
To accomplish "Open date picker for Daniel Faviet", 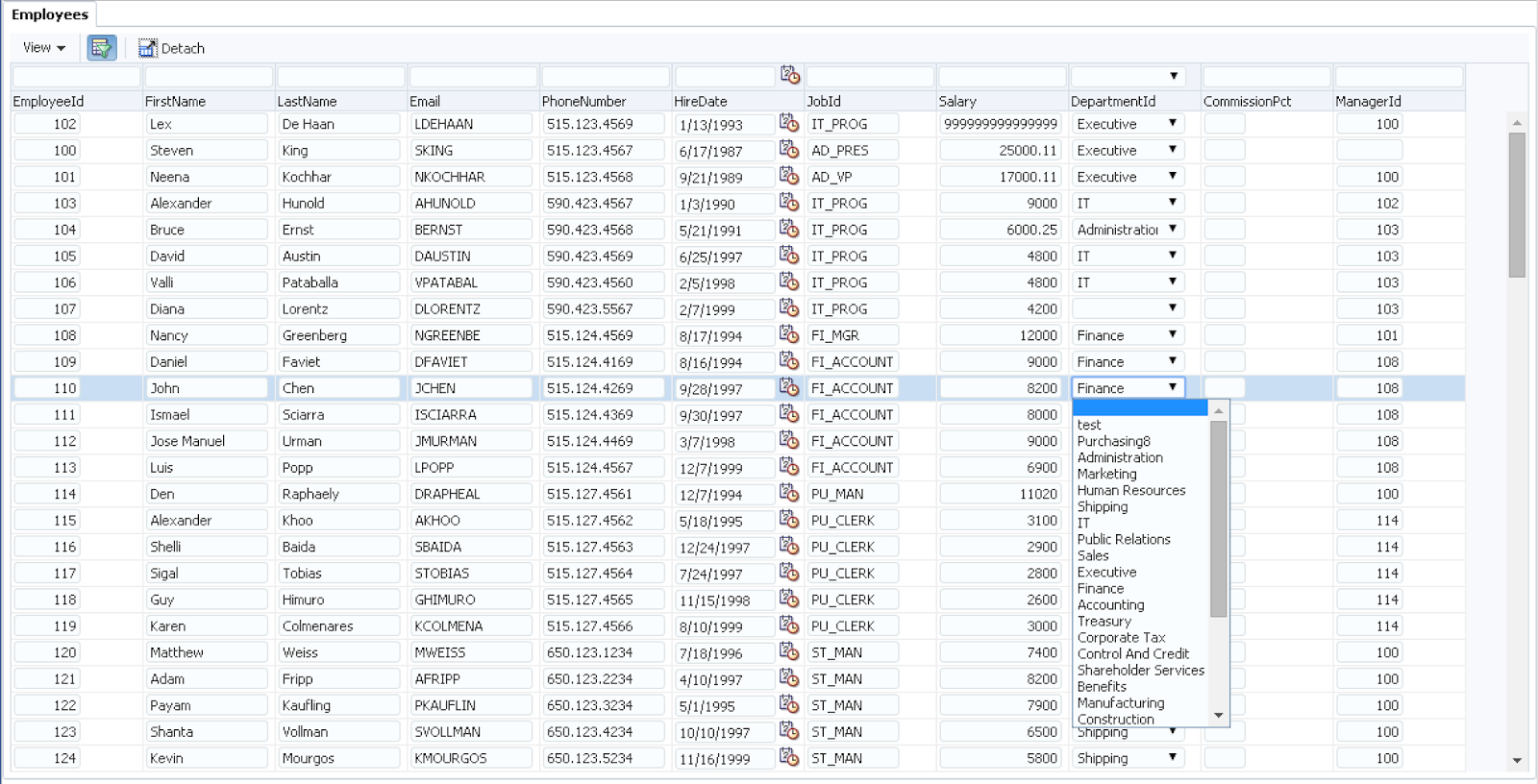I will pos(789,361).
